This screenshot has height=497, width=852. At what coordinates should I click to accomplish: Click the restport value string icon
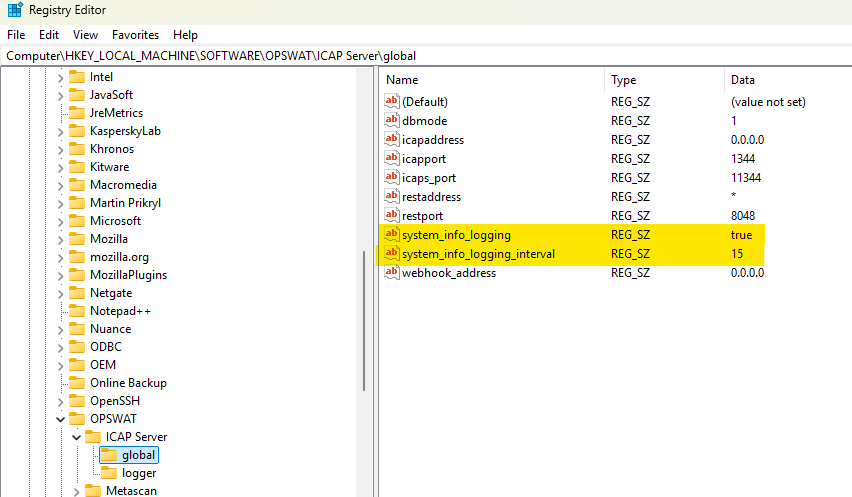coord(391,215)
